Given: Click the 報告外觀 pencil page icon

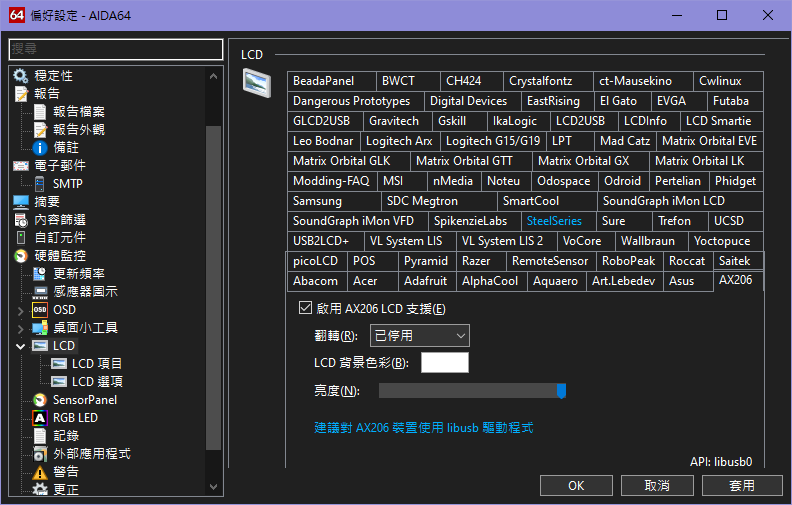Looking at the screenshot, I should 40,130.
